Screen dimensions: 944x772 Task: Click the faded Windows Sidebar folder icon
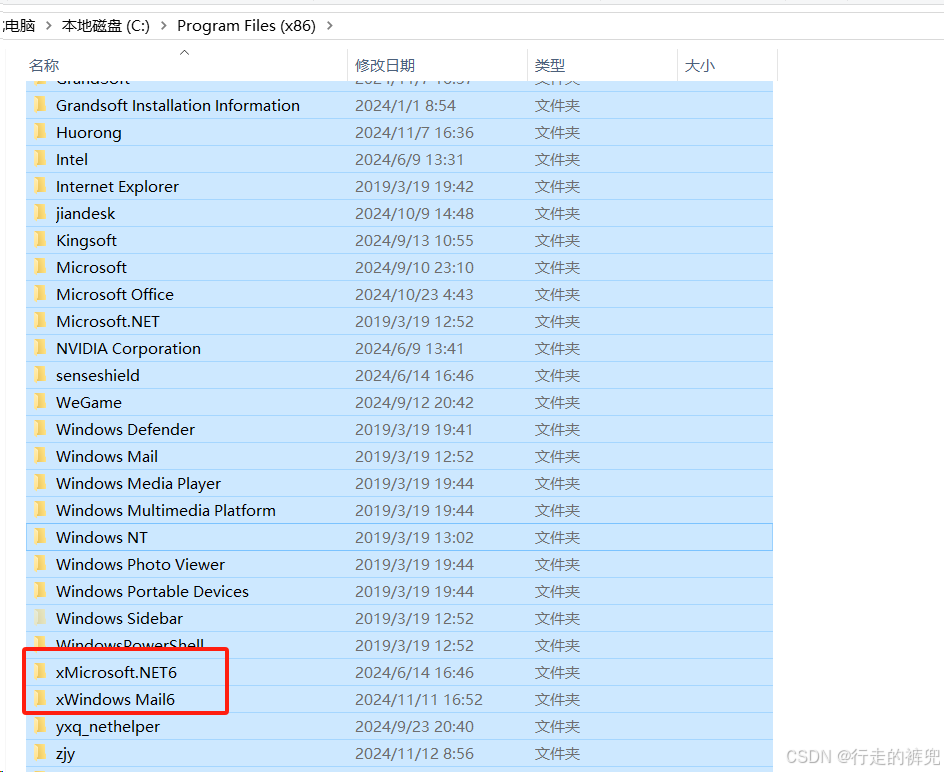40,617
